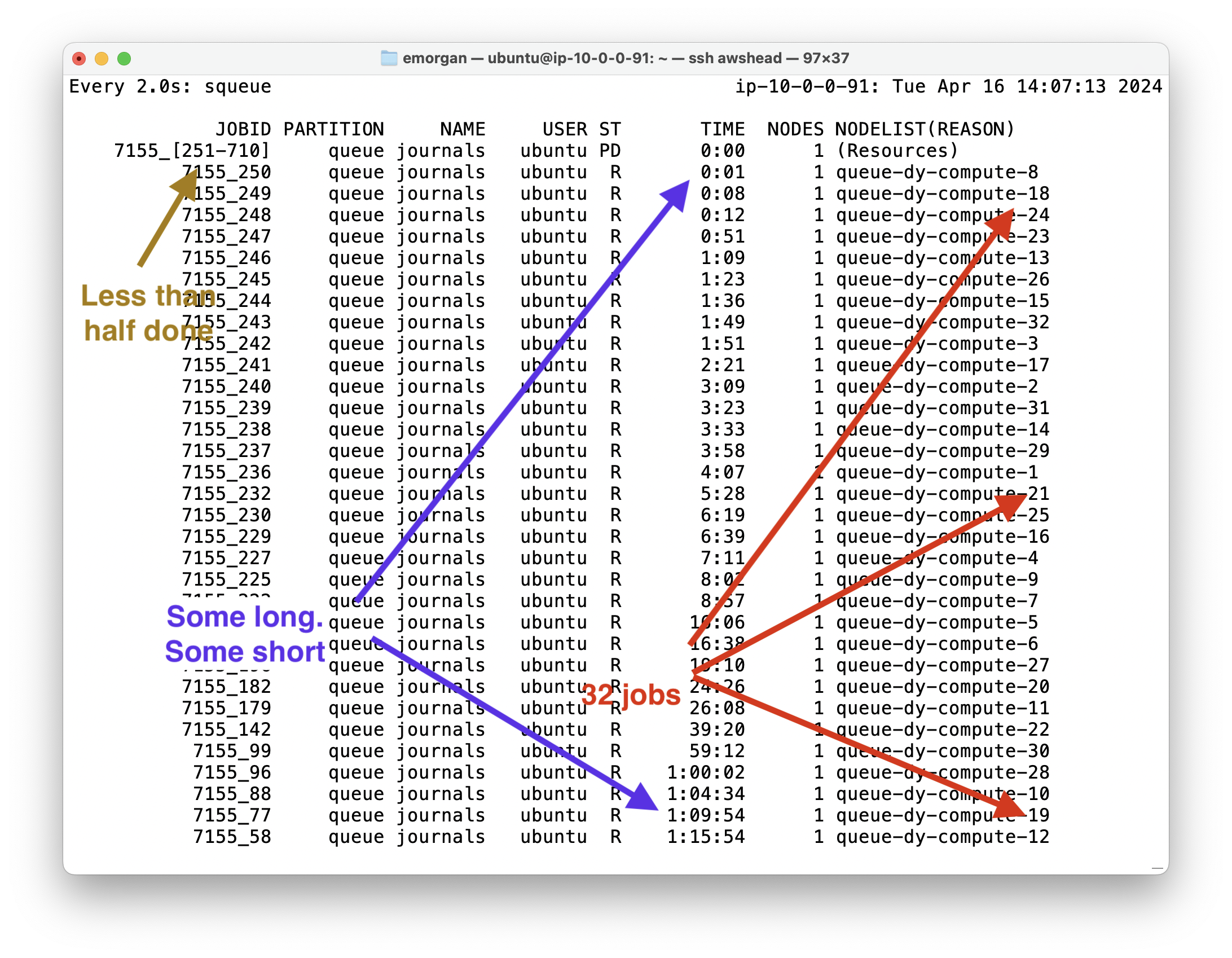
Task: Click the red close window button
Action: point(80,59)
